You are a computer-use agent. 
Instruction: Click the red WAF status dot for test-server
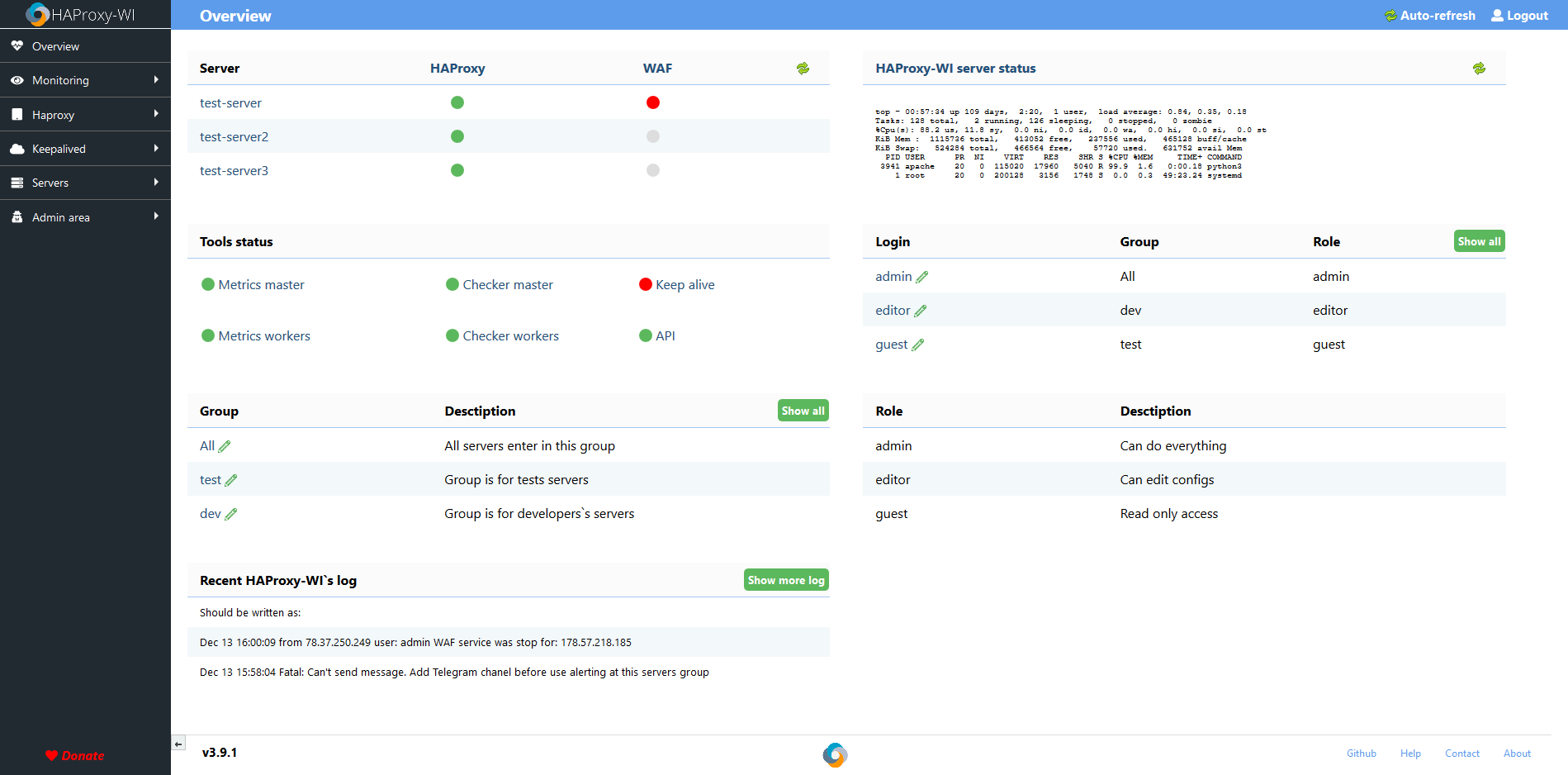tap(653, 102)
